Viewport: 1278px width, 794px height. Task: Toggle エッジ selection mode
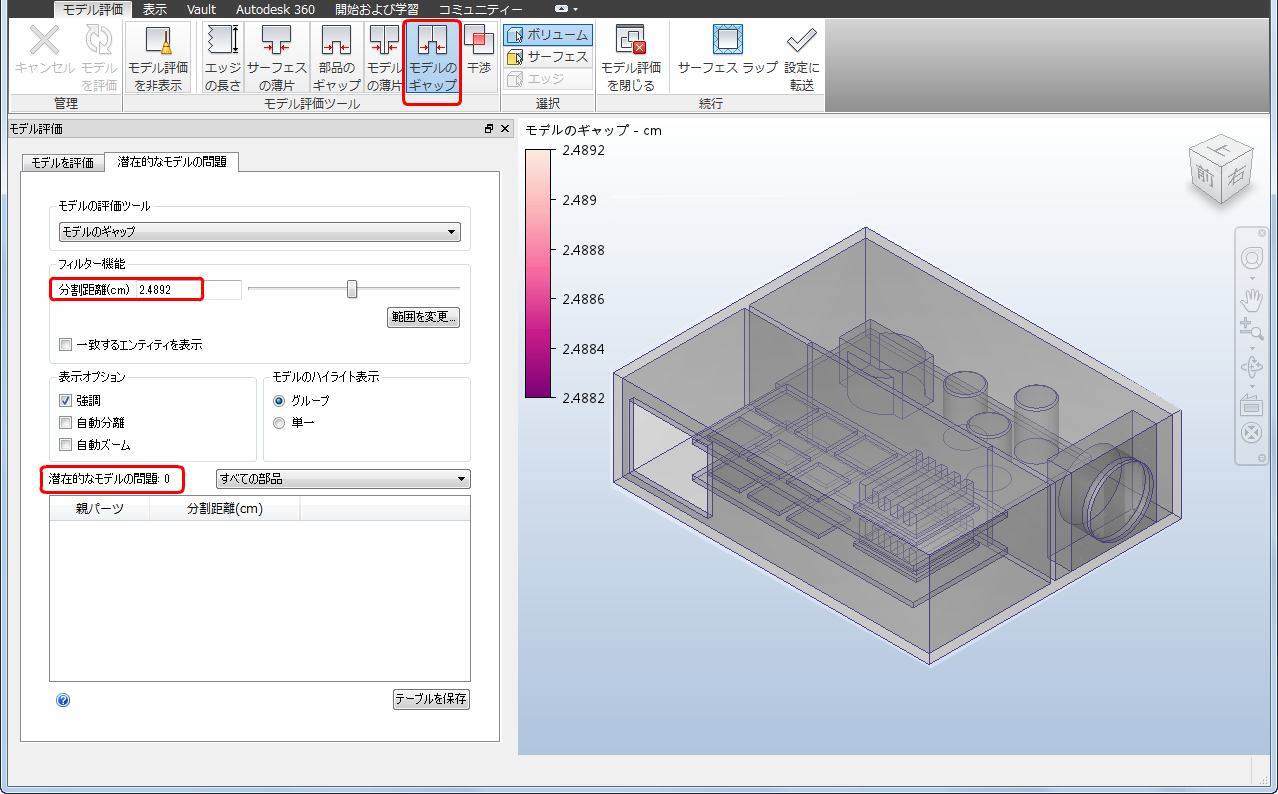pyautogui.click(x=548, y=79)
